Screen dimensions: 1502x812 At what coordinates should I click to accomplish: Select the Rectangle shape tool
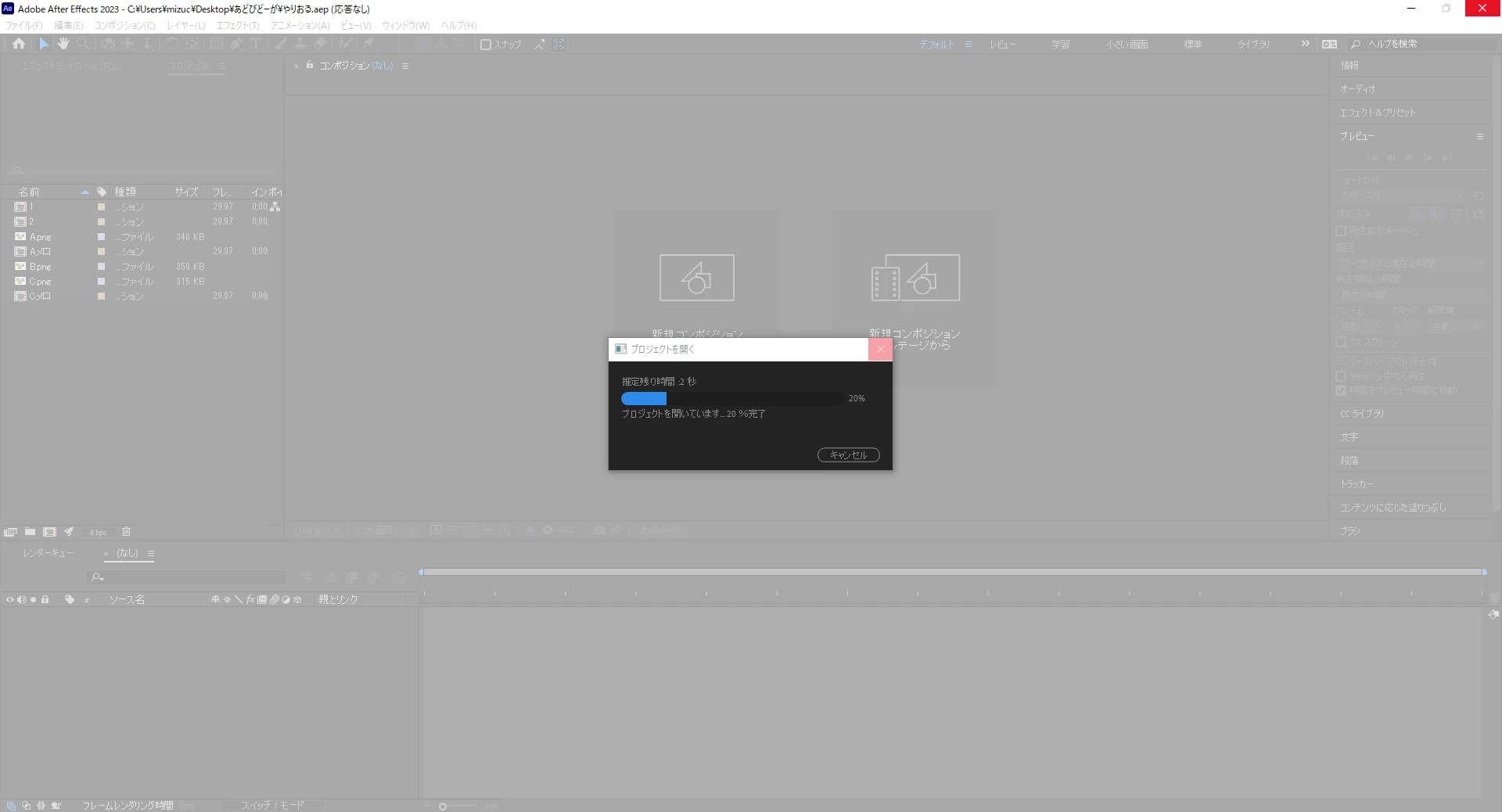point(217,44)
